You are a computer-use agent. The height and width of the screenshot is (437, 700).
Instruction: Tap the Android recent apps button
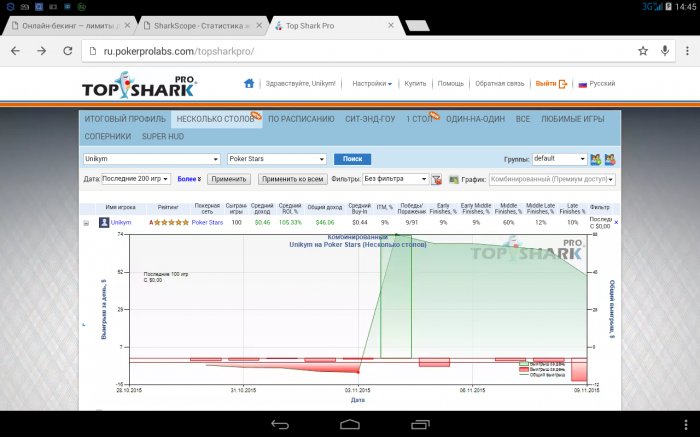420,425
